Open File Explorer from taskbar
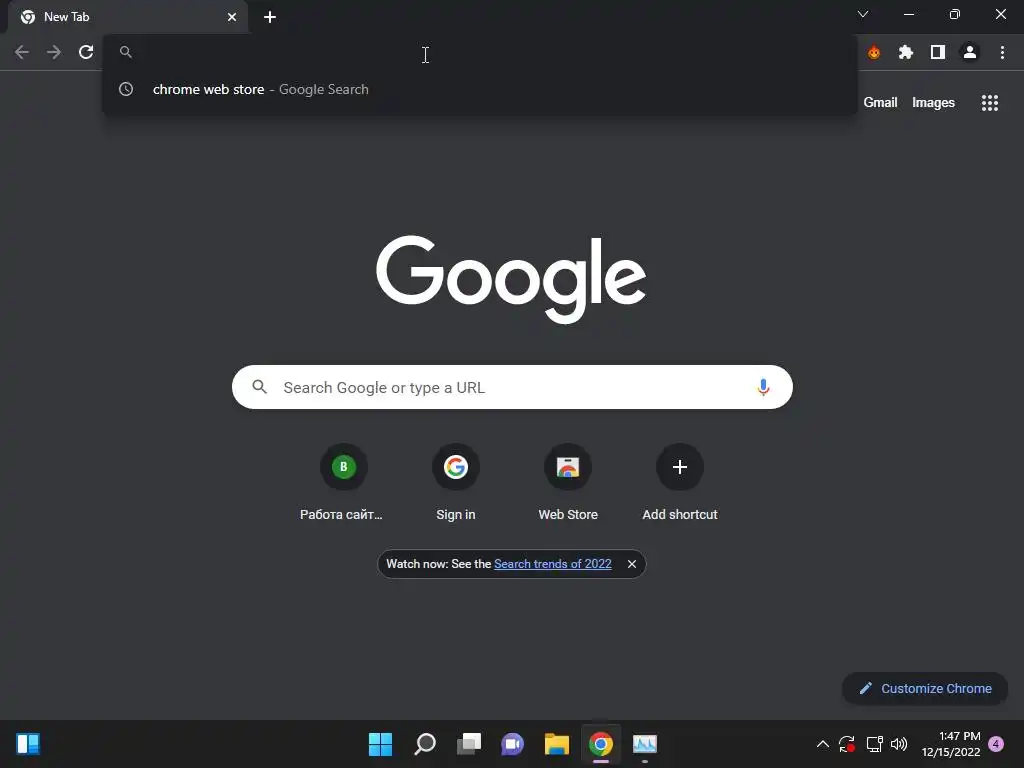 [x=557, y=744]
